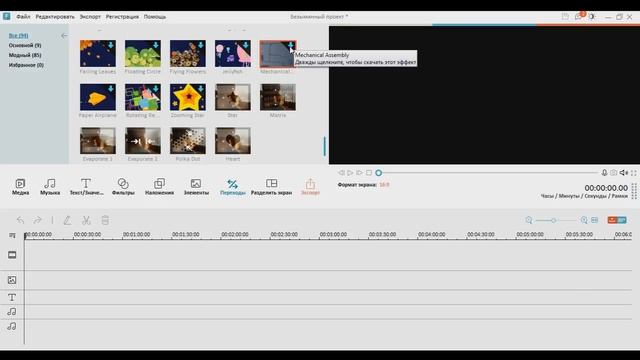Collapse the category sidebar with back arrow
Viewport: 640px width, 360px height.
coord(64,36)
